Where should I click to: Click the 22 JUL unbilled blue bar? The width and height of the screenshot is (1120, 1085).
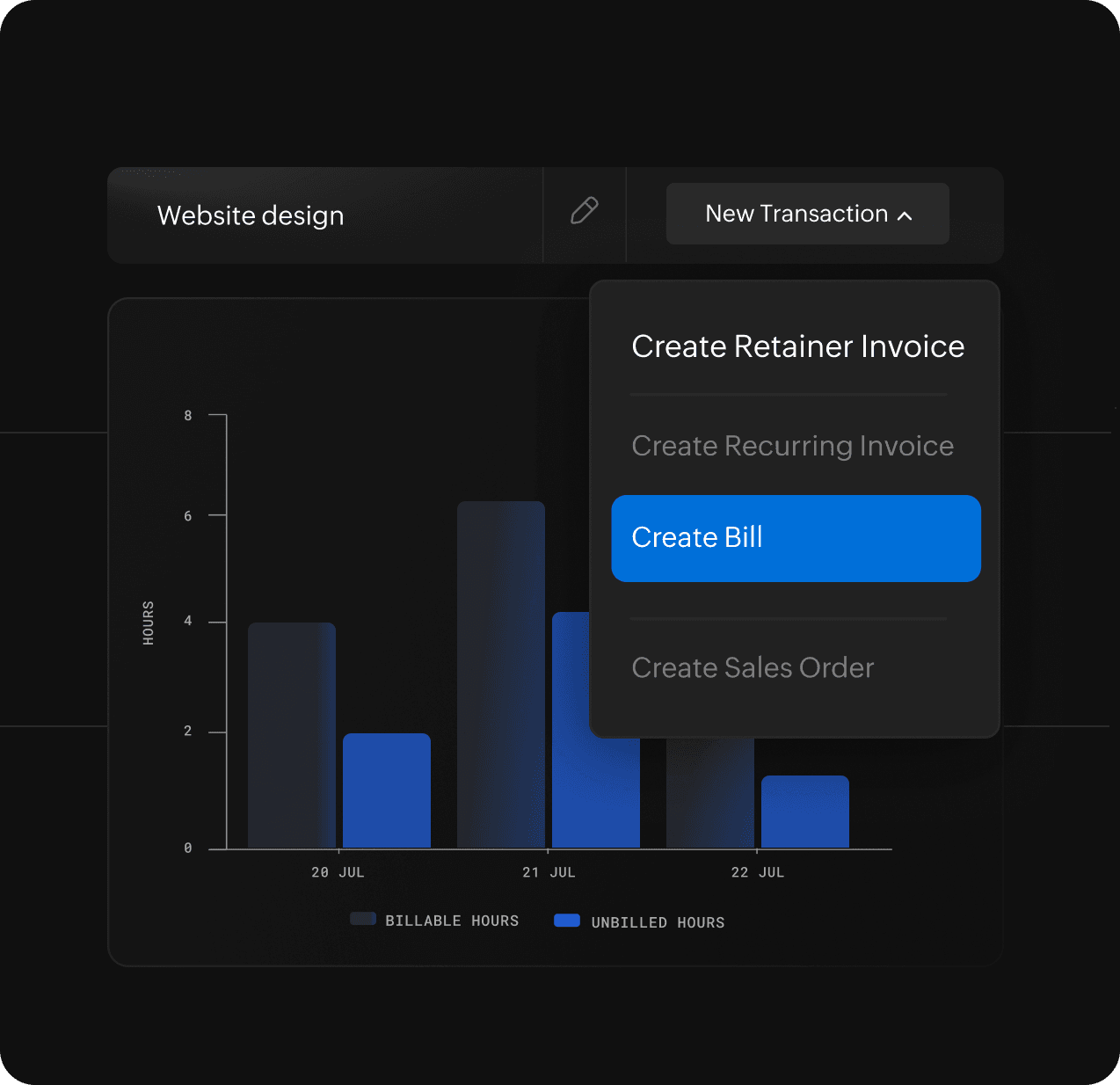coord(804,812)
